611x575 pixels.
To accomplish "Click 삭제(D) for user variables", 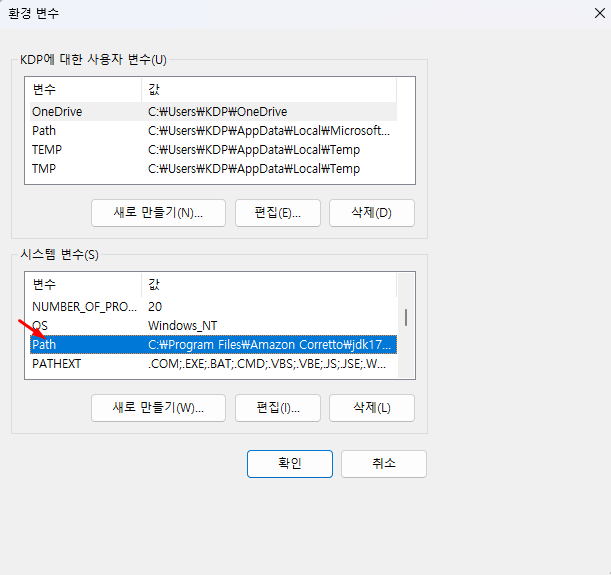I will click(372, 213).
